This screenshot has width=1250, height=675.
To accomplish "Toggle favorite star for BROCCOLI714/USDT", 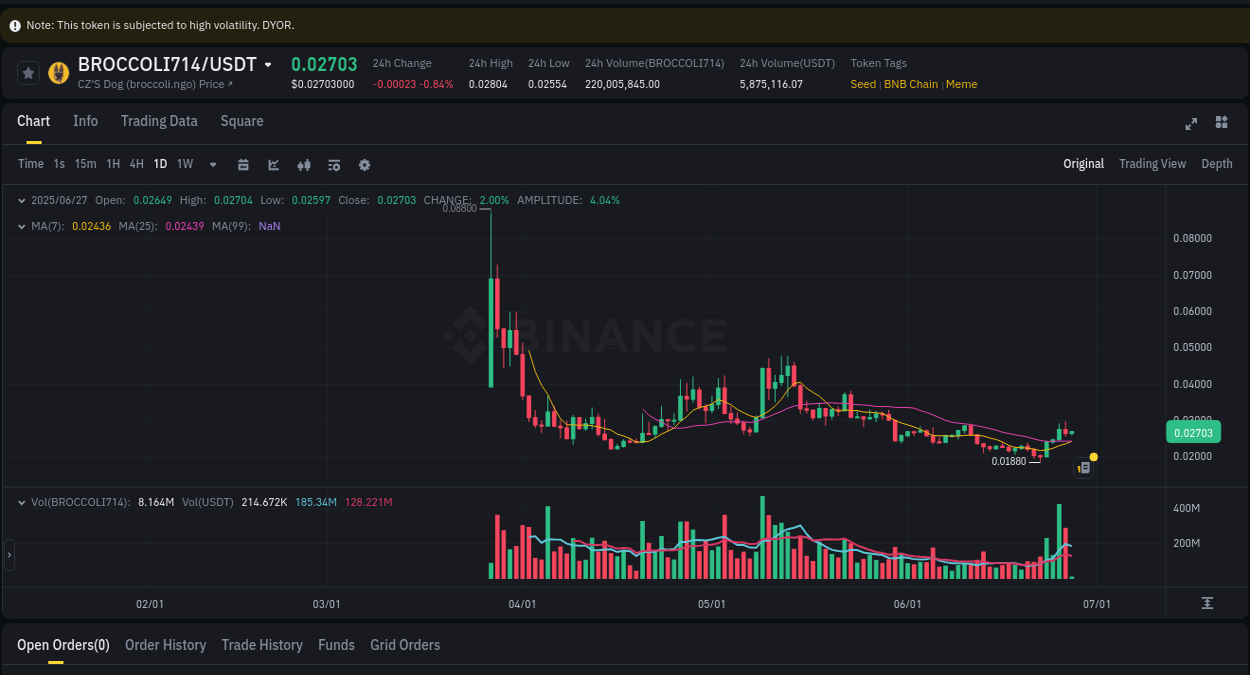I will click(x=28, y=72).
